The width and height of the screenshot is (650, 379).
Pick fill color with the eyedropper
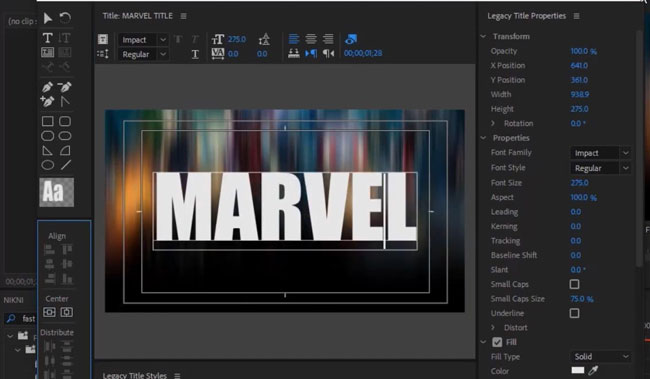pyautogui.click(x=594, y=370)
